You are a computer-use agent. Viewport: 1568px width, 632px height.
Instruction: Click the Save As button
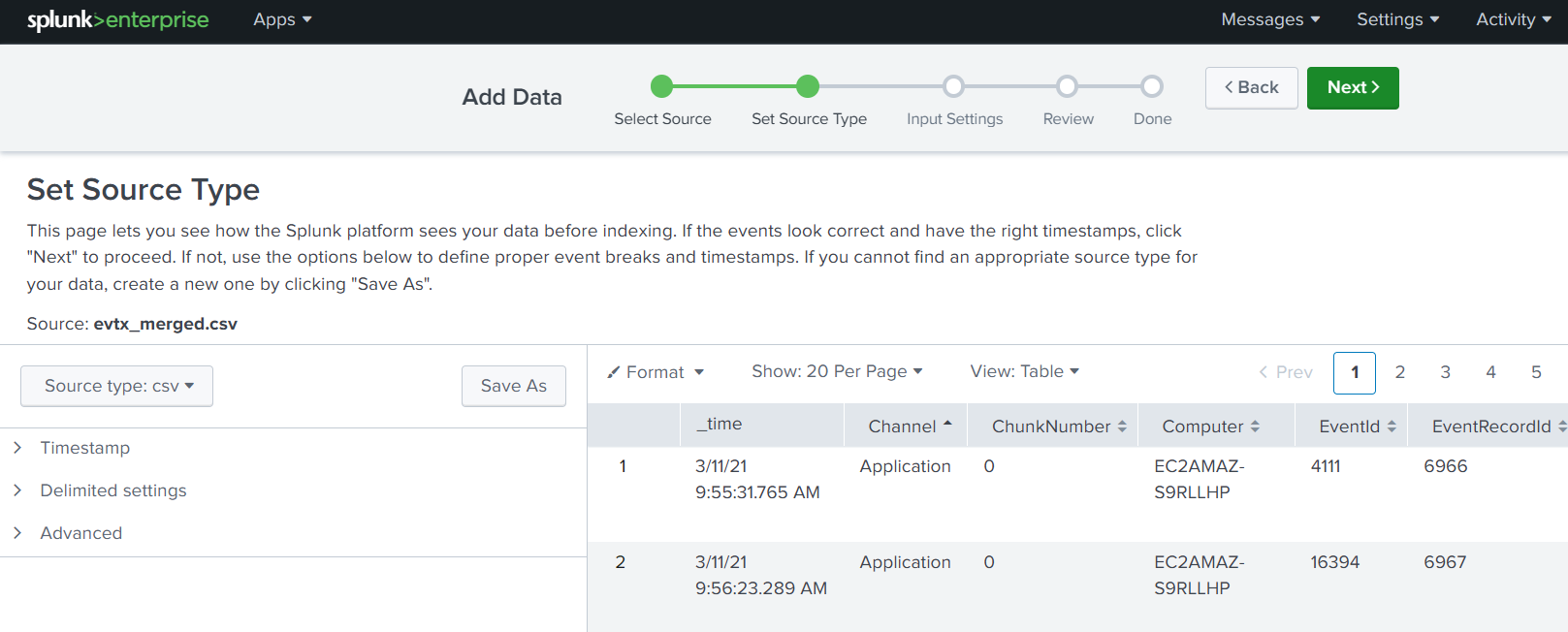click(x=514, y=386)
